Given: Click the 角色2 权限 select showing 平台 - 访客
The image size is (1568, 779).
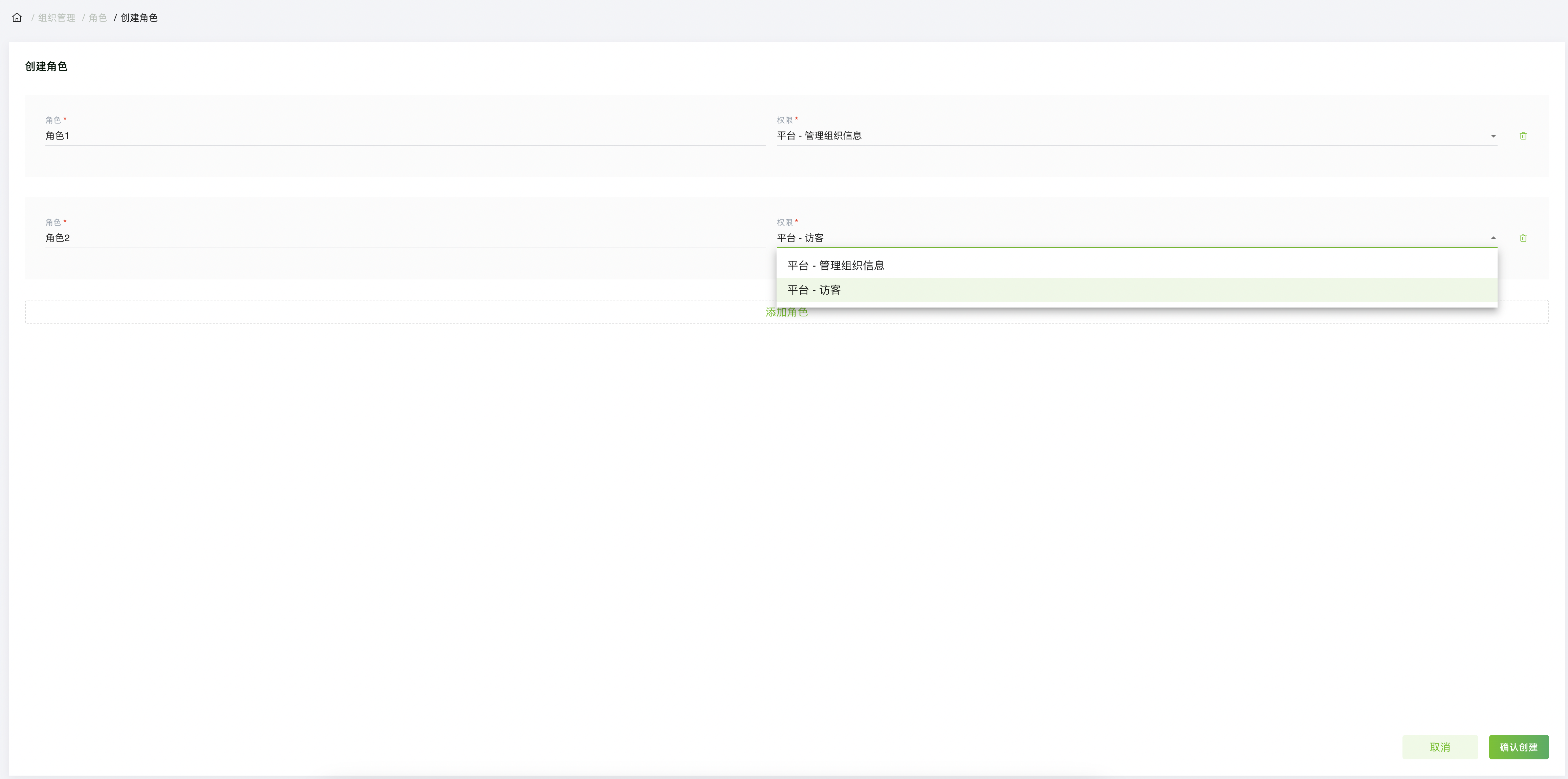Looking at the screenshot, I should click(1136, 238).
